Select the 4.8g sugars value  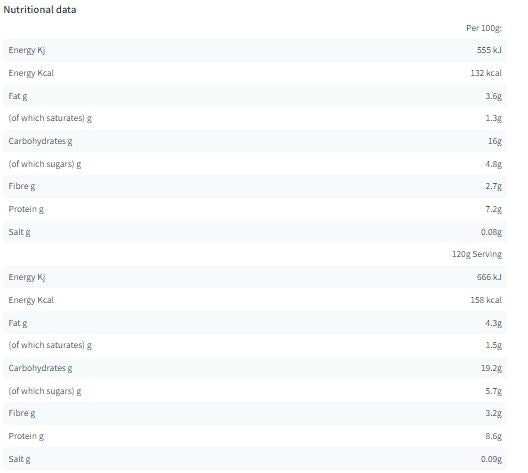(x=494, y=164)
